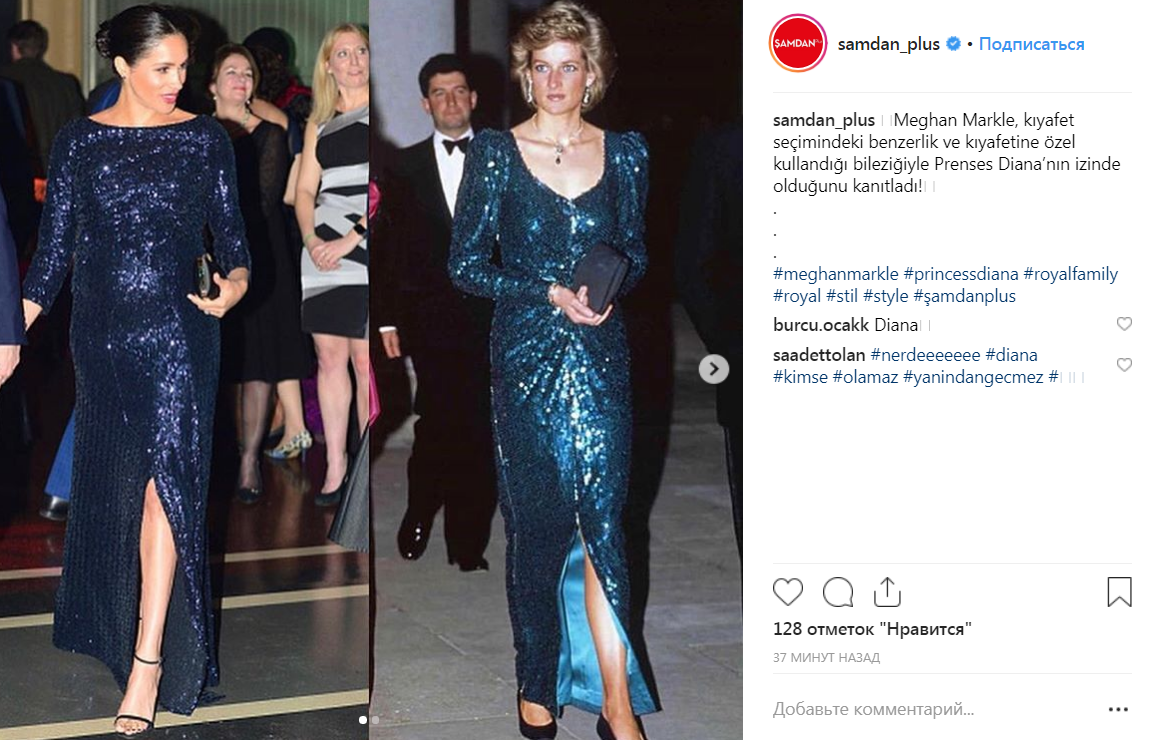Screen dimensions: 1150x740
Task: Open the samdan_plus username in the header
Action: pos(888,44)
